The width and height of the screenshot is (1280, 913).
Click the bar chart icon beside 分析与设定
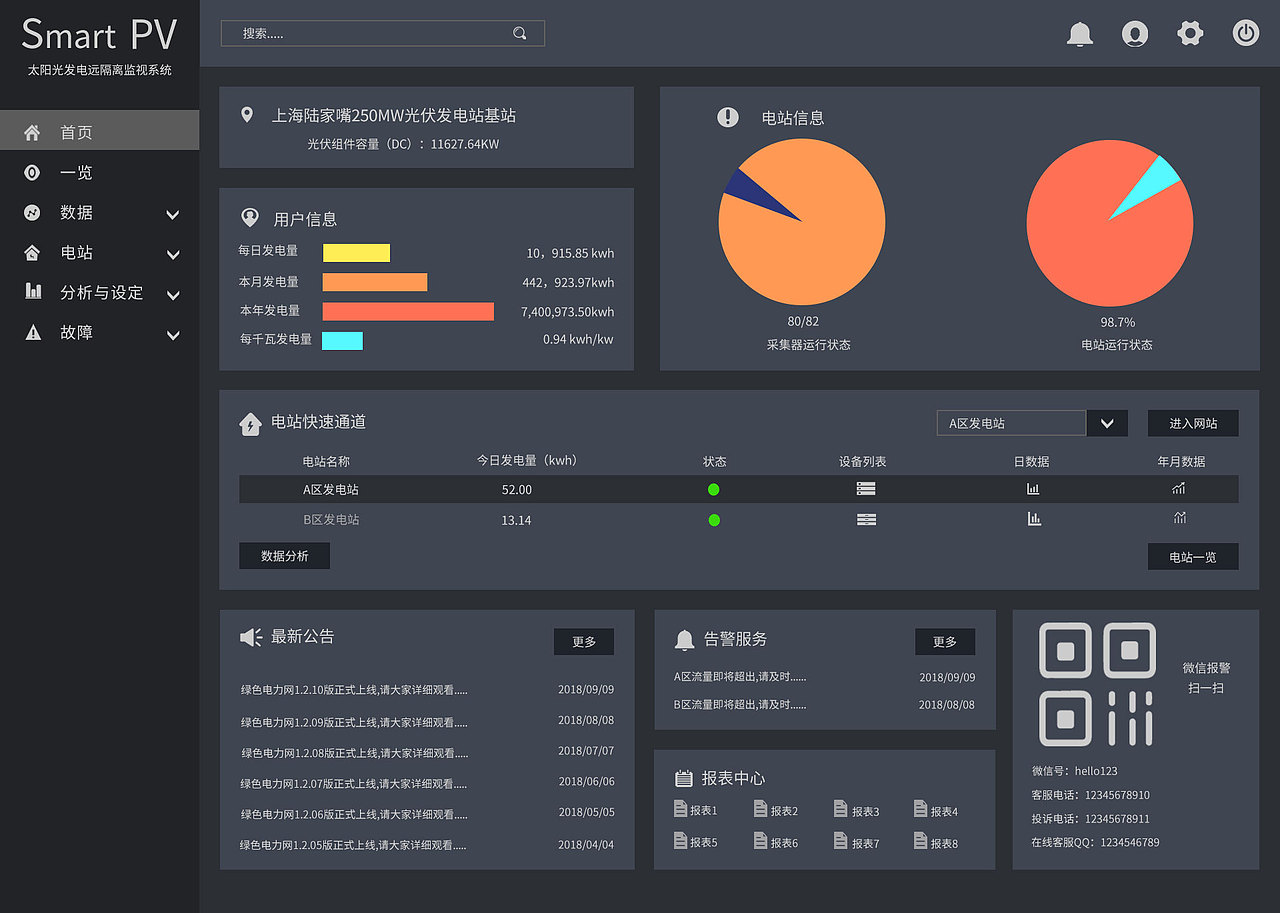click(33, 291)
